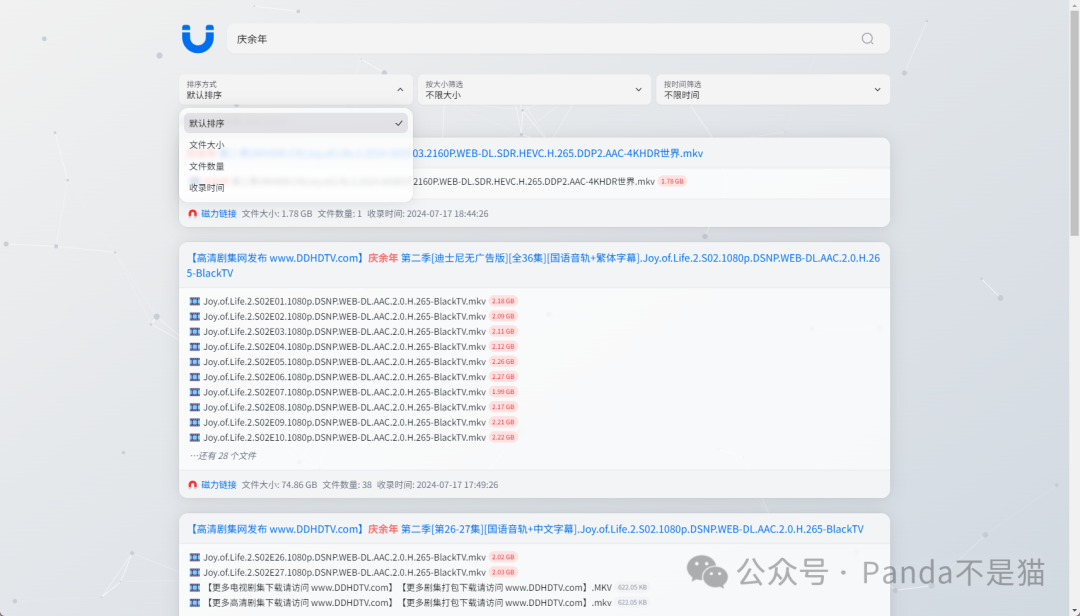Screen dimensions: 1080x616
Task: Click the video icon beside S02E09 file
Action: coord(195,422)
